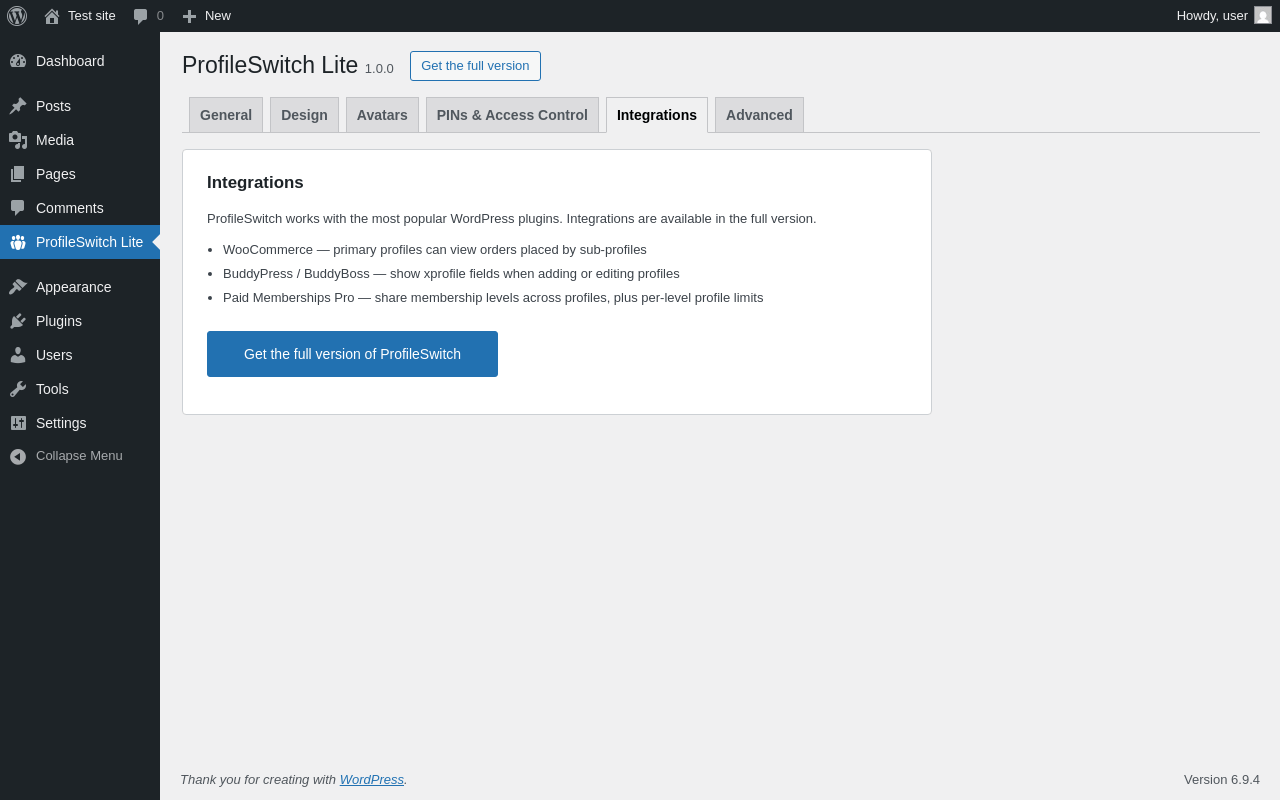The width and height of the screenshot is (1280, 800).
Task: Click the Settings sliders icon
Action: [x=18, y=423]
